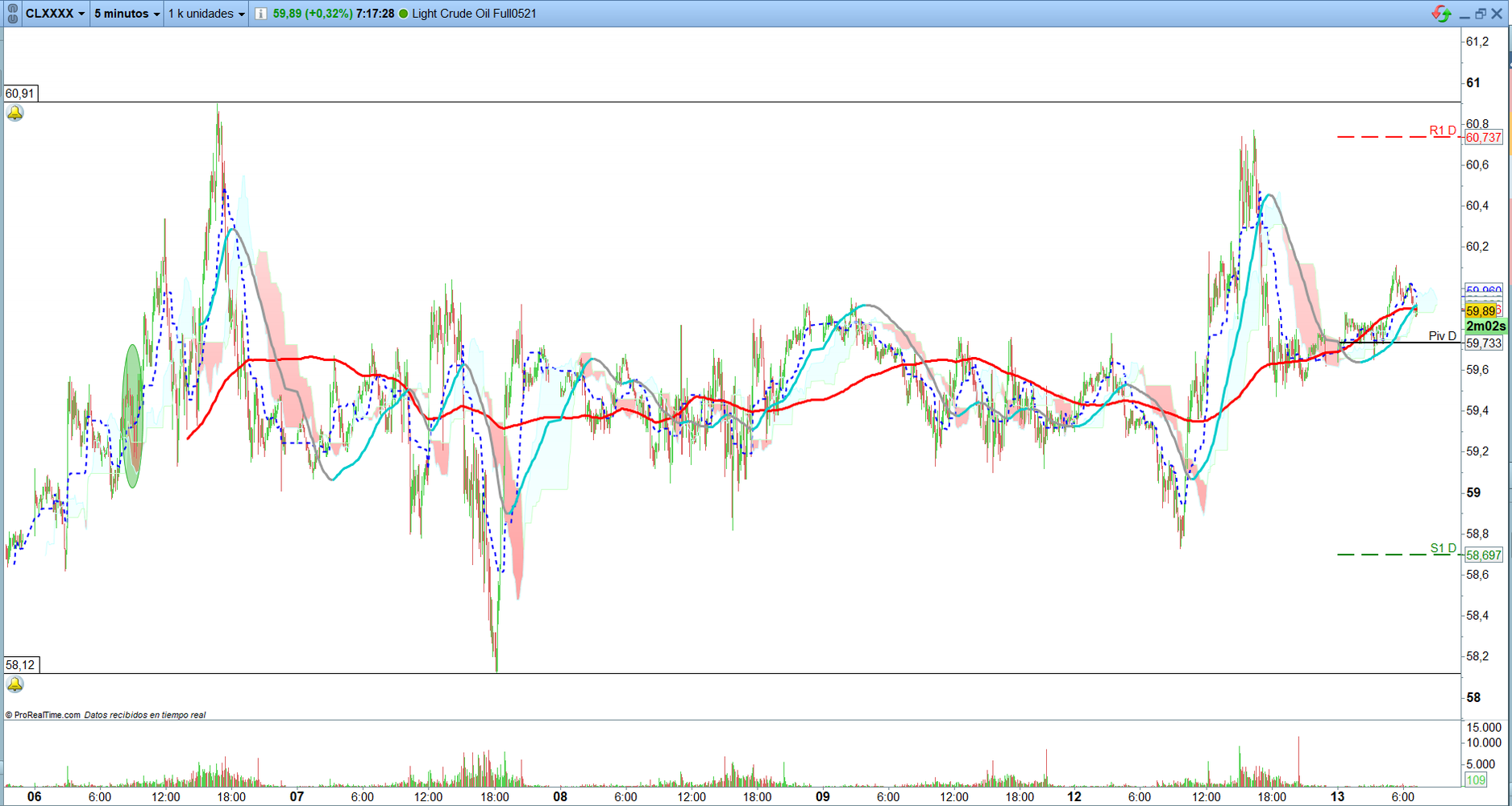Restore the chart window size
1512x806 pixels.
pos(1481,14)
